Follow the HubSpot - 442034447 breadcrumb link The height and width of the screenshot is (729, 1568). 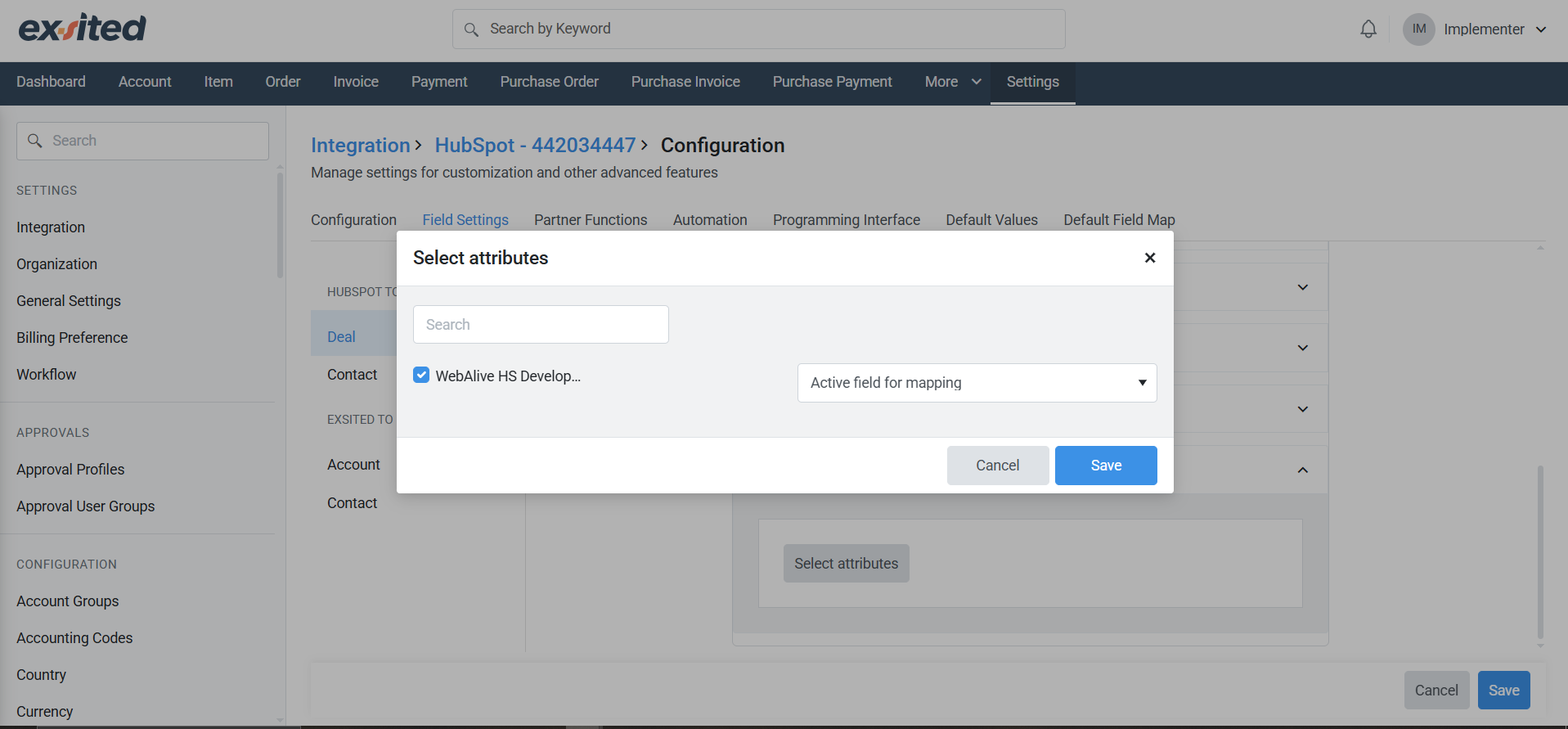click(x=535, y=146)
